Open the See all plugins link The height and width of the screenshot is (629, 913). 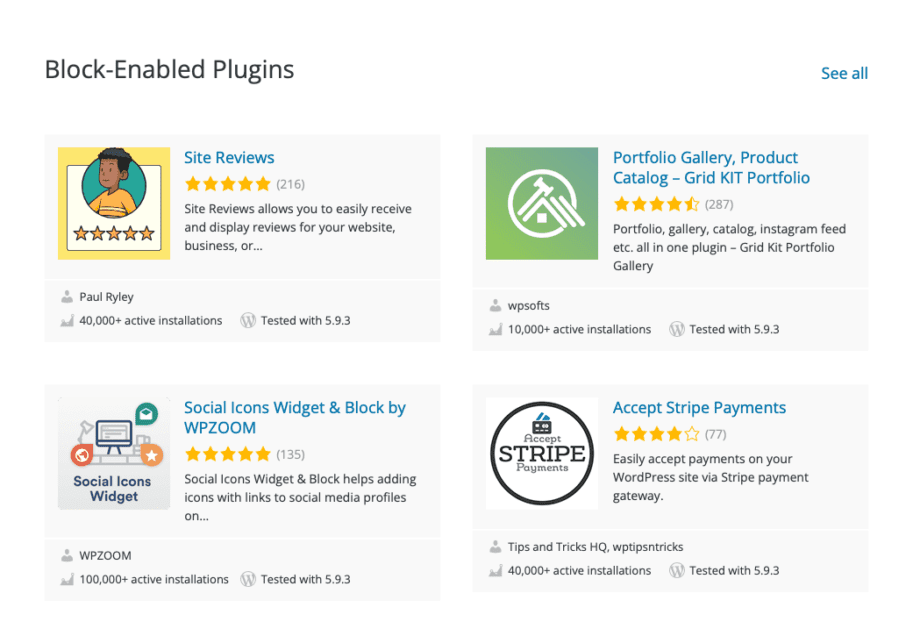844,73
